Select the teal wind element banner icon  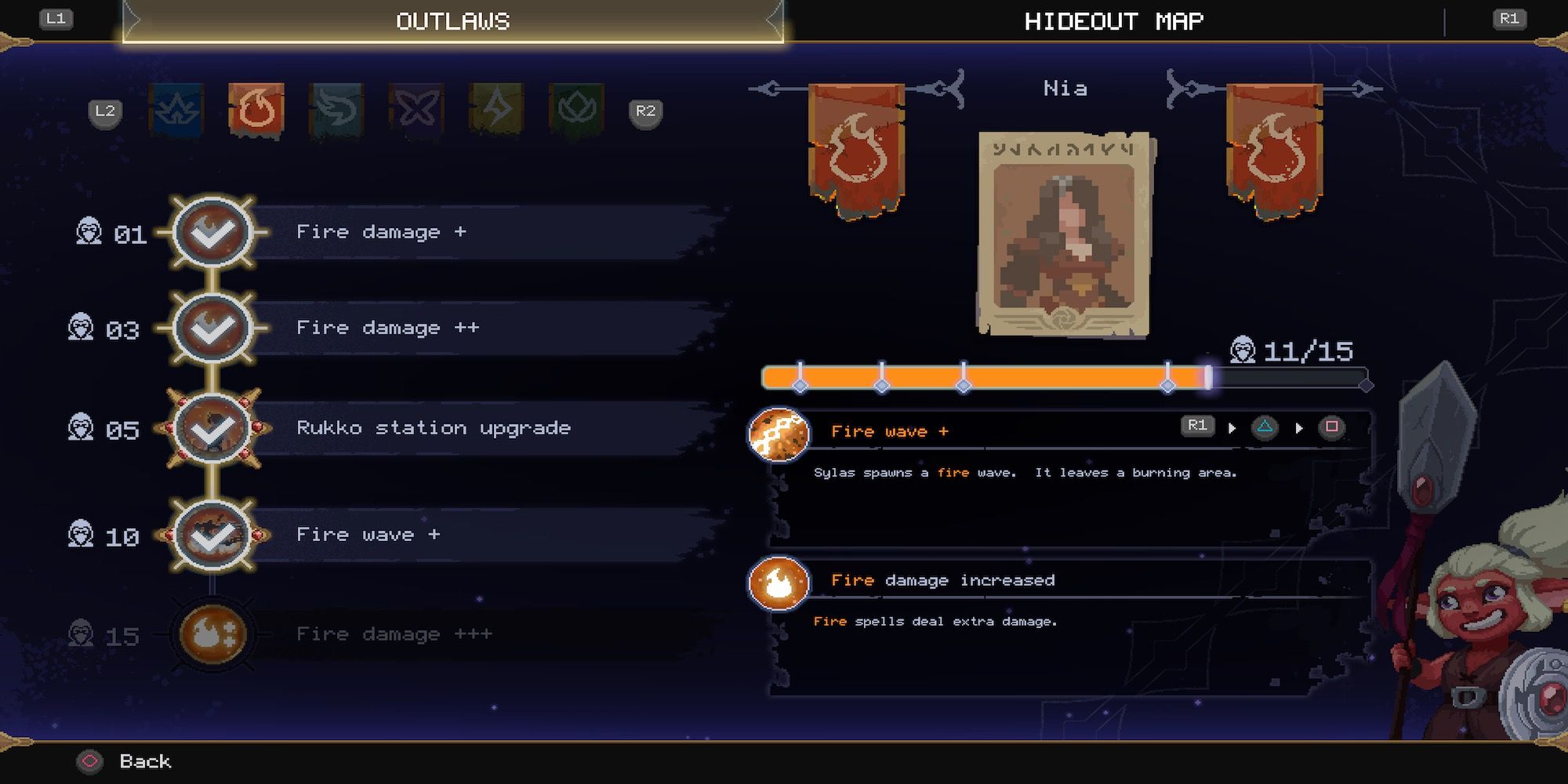click(x=336, y=111)
